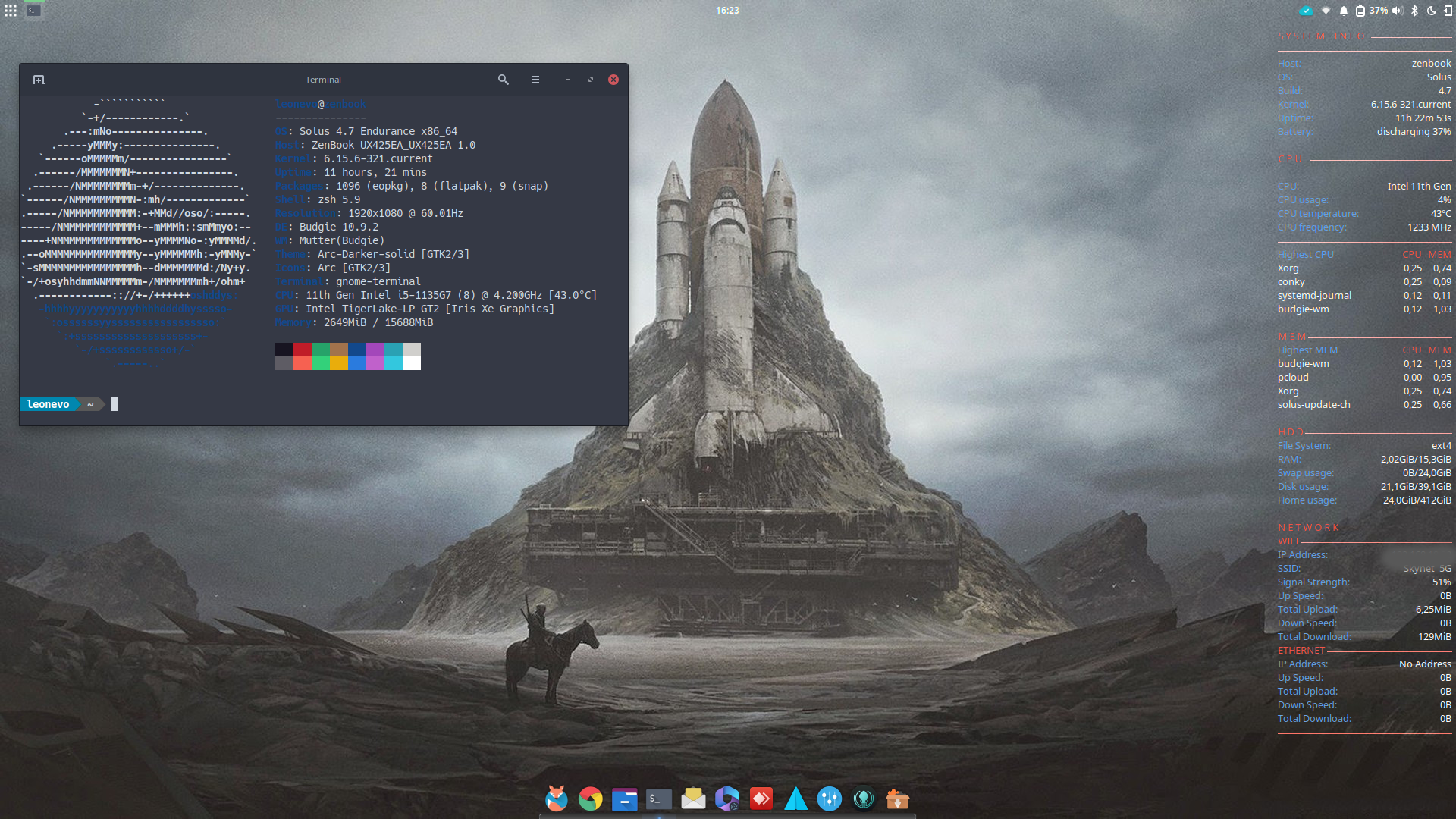Viewport: 1456px width, 819px height.
Task: Launch Microsoft 365 Copilot from dock
Action: point(727,799)
